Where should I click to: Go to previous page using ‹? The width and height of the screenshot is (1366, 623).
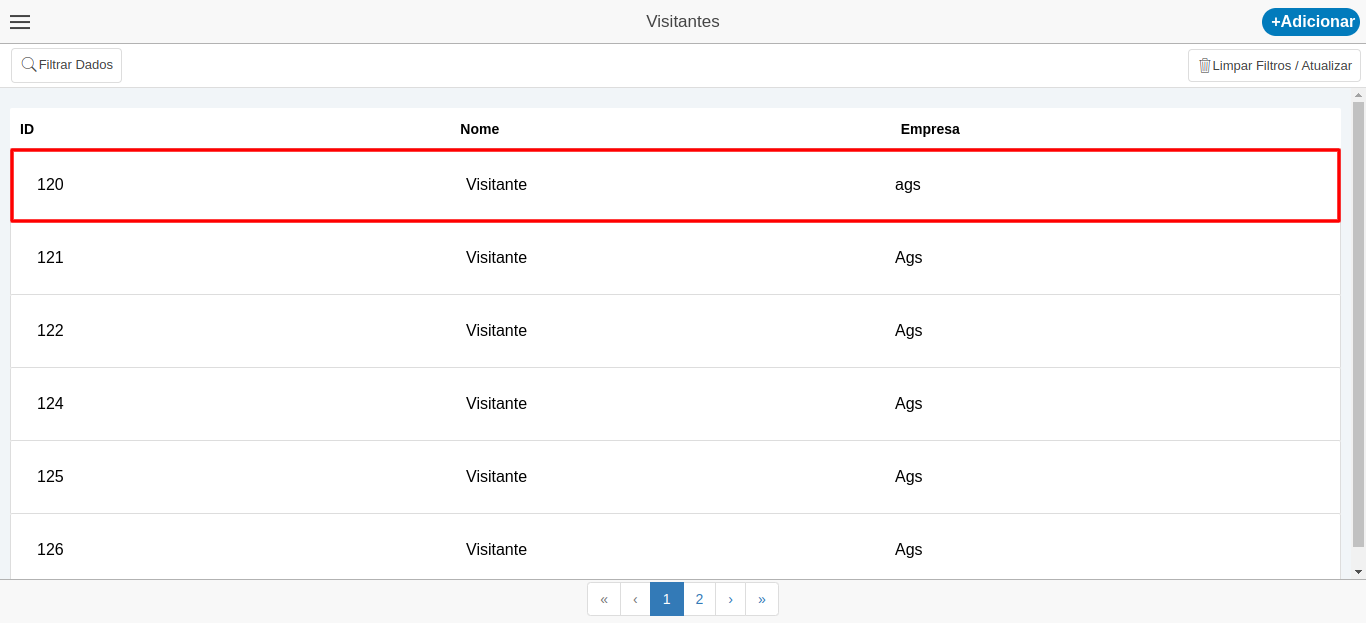tap(635, 599)
